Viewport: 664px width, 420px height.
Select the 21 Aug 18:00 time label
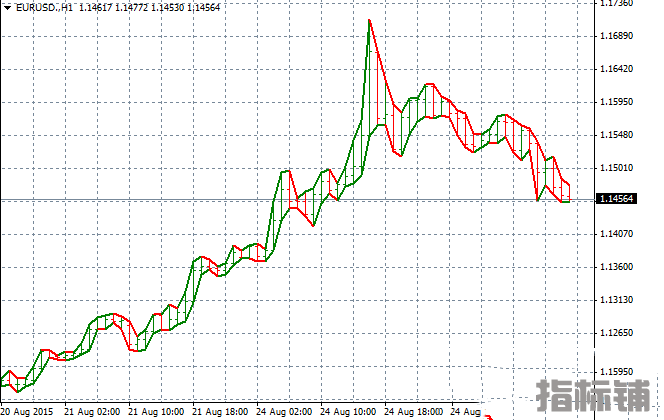tap(220, 411)
